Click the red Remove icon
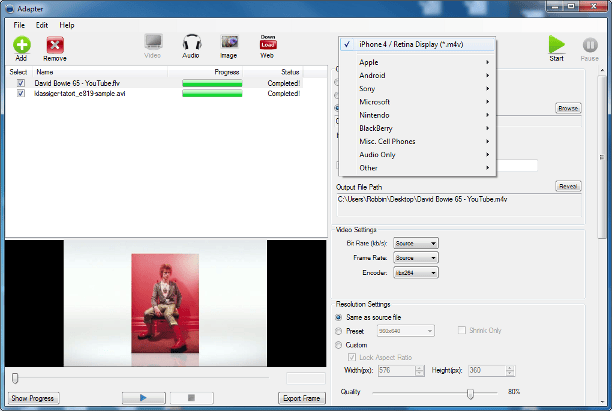Screen dimensions: 612x411 coord(55,45)
